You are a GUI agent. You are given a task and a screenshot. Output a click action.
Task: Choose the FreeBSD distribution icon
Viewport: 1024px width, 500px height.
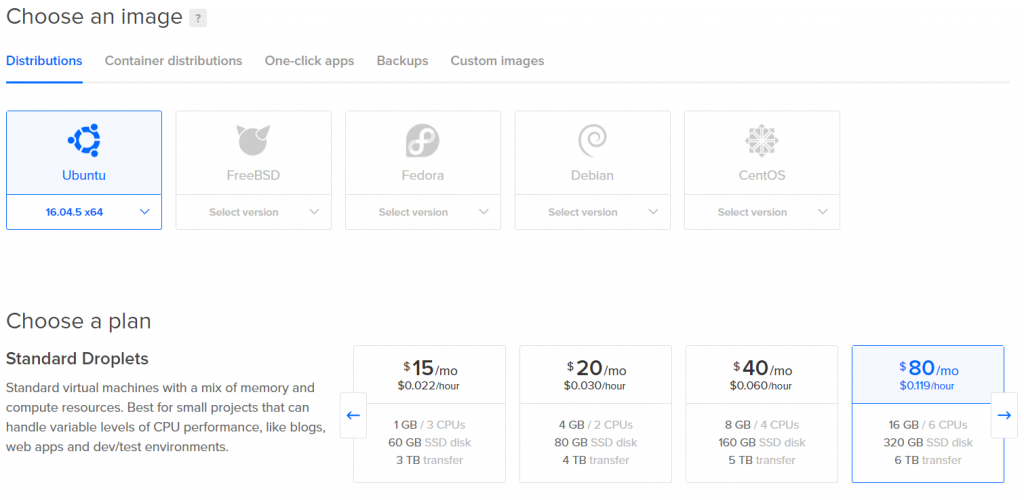253,140
